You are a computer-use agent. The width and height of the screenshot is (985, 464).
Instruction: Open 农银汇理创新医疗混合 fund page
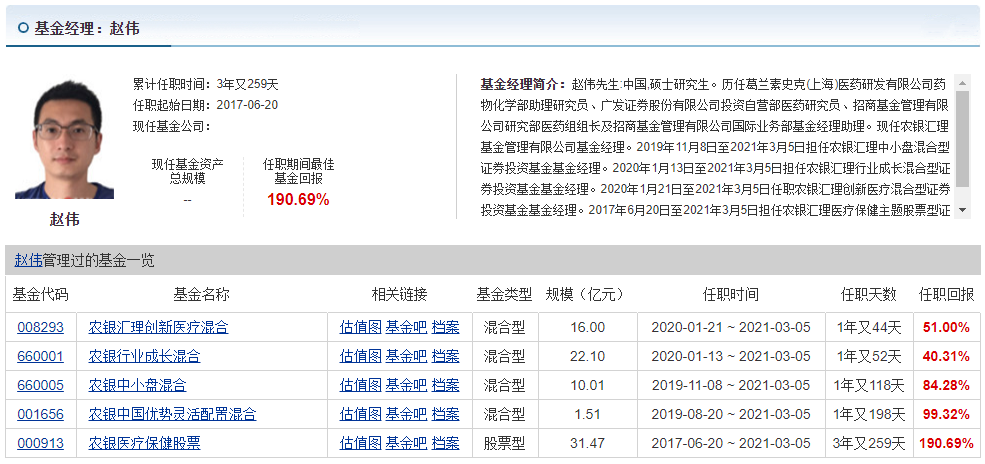pyautogui.click(x=158, y=327)
